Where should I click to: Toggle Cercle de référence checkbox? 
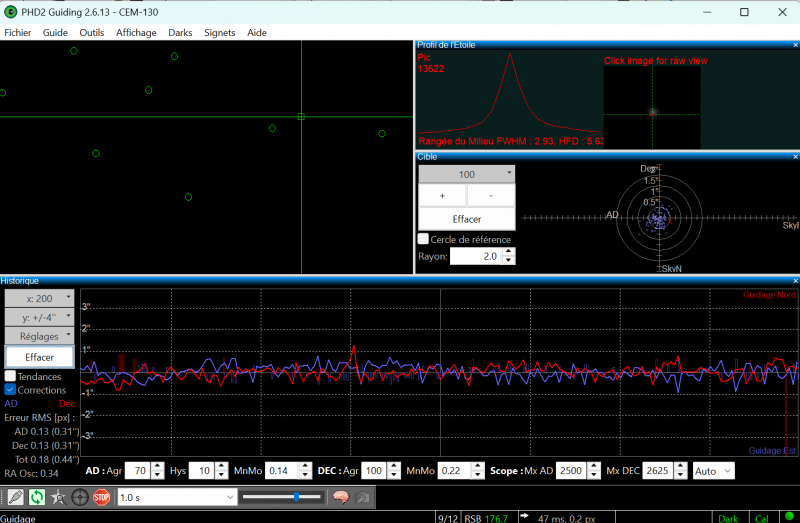tap(424, 240)
